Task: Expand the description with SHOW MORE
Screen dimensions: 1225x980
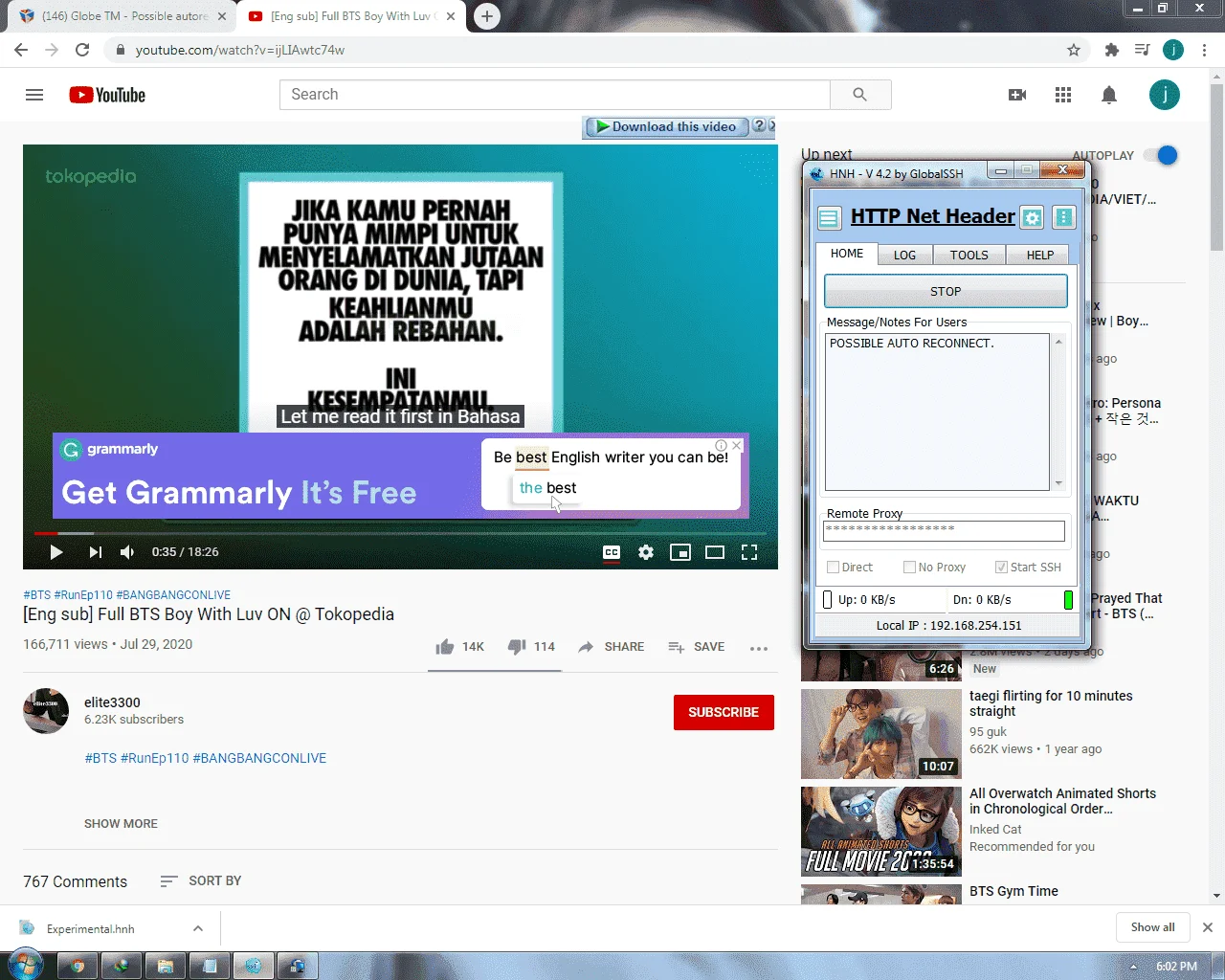Action: (x=121, y=824)
